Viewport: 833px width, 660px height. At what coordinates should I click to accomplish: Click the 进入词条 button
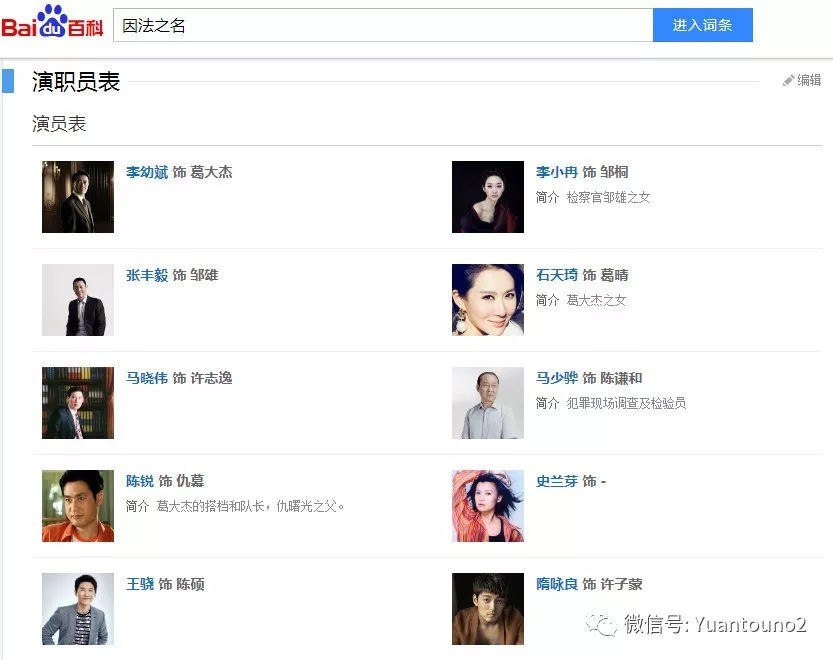coord(702,25)
